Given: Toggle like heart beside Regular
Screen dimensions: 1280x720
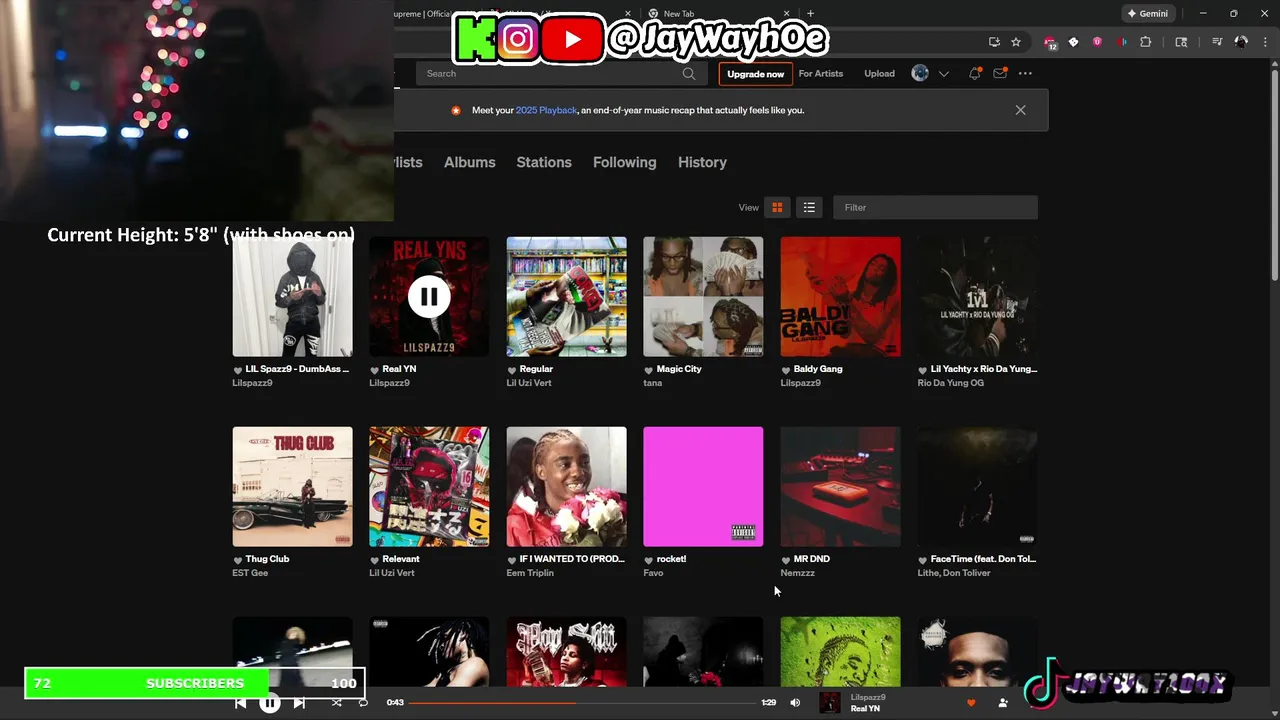Looking at the screenshot, I should click(512, 370).
